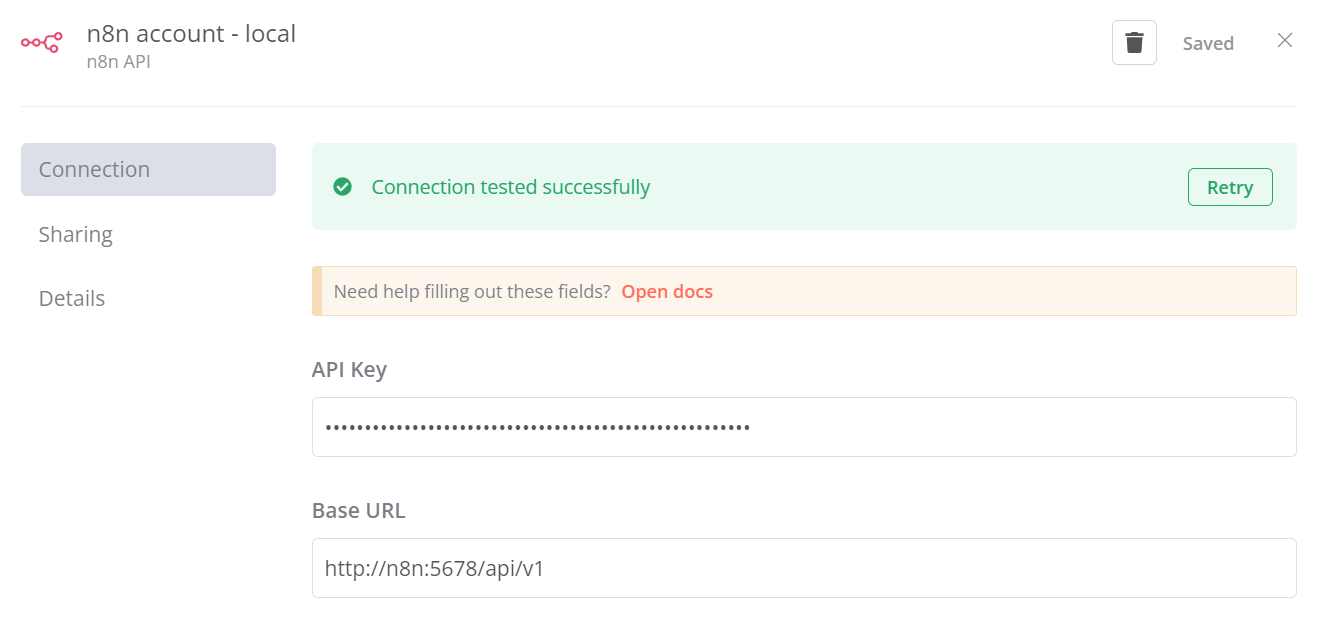The height and width of the screenshot is (633, 1330).
Task: Switch to the Sharing tab
Action: (76, 234)
